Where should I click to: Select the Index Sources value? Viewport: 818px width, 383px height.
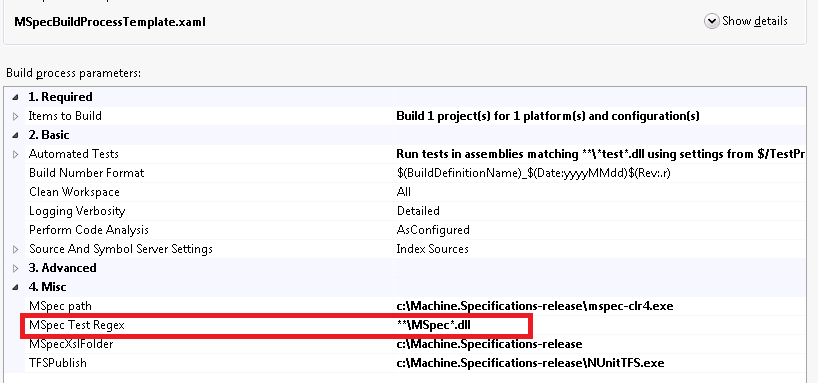[432, 249]
